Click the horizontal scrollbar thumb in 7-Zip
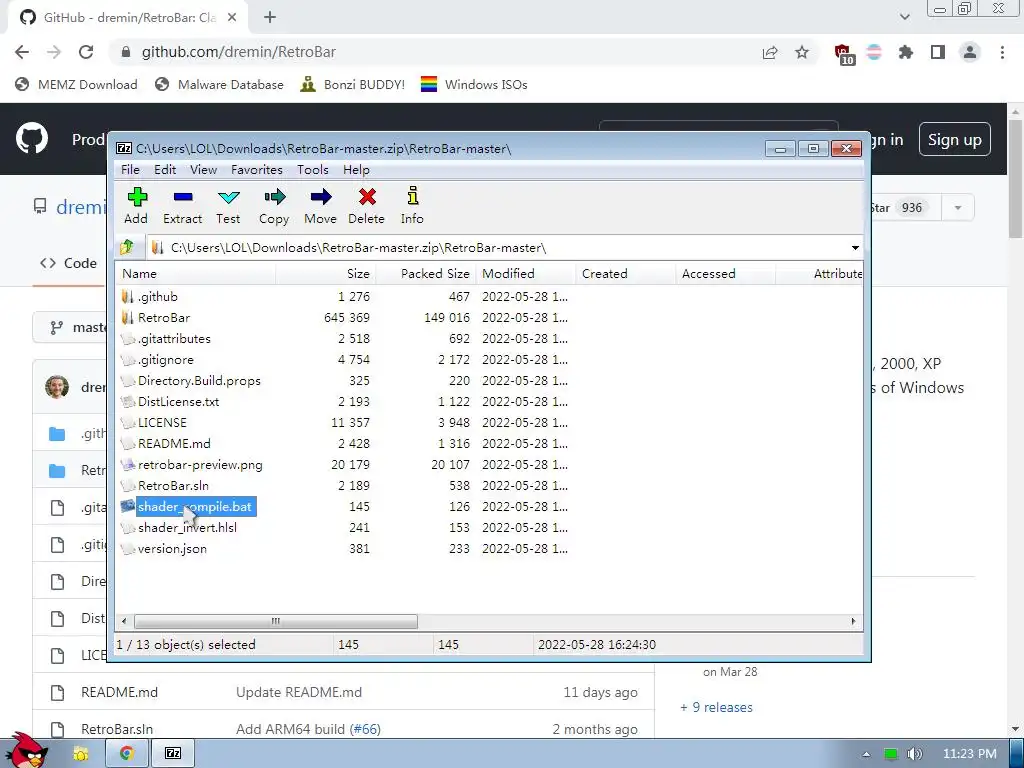 [x=276, y=621]
